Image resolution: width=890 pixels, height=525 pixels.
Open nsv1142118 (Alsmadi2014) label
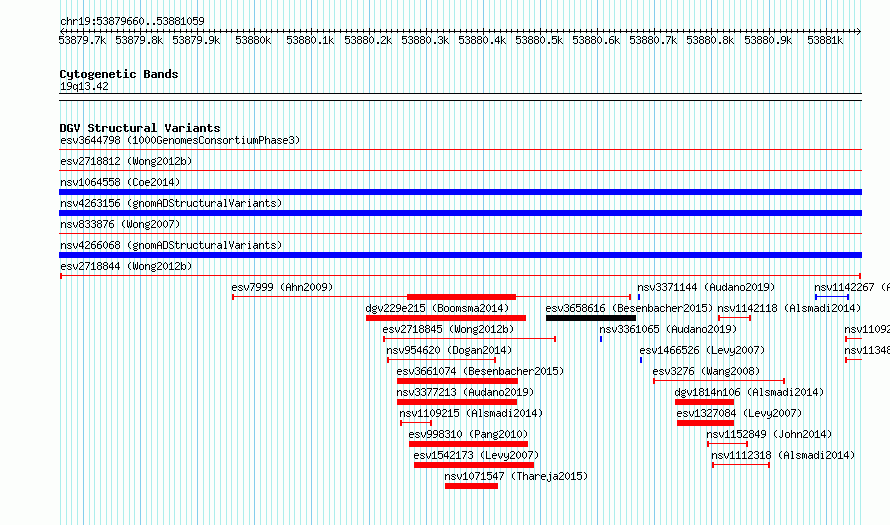[x=789, y=308]
